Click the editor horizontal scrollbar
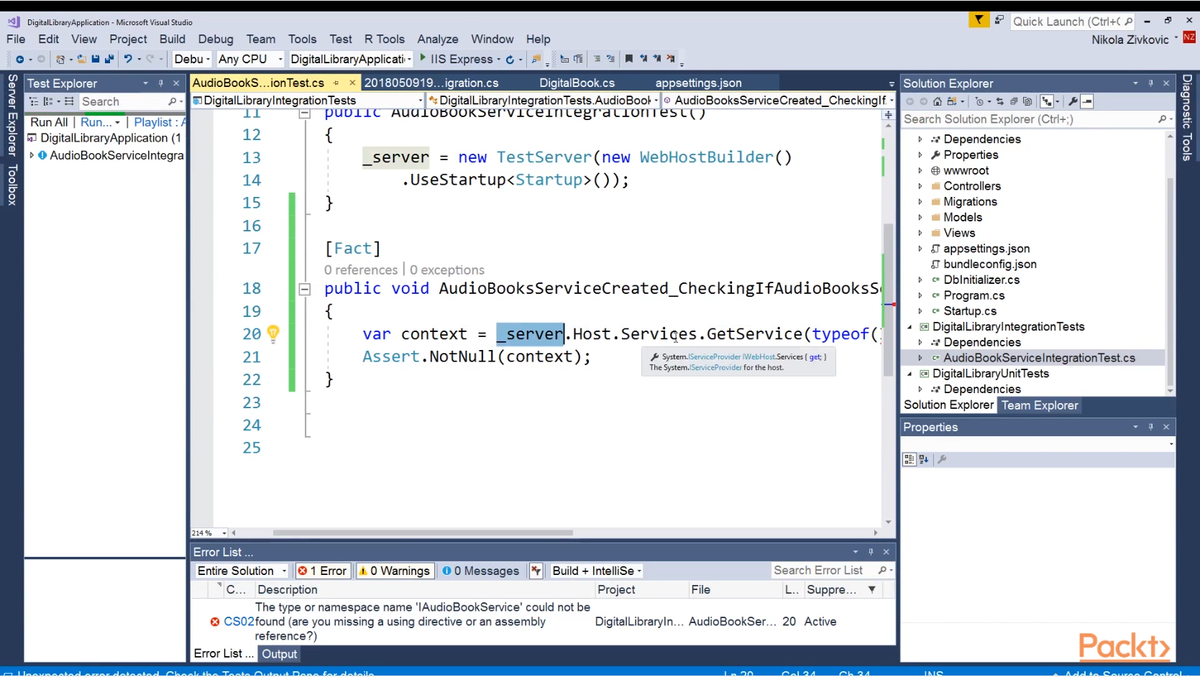The height and width of the screenshot is (677, 1200). pyautogui.click(x=423, y=533)
